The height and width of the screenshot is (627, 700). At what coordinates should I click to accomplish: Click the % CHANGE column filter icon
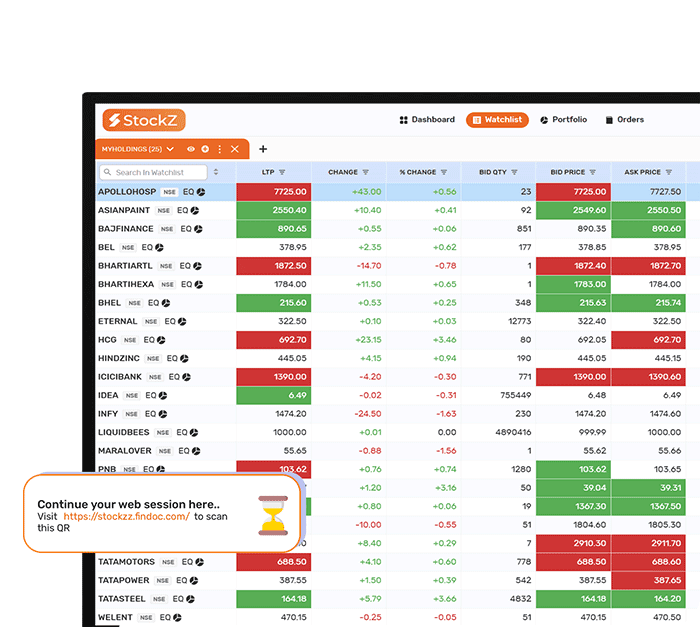coord(444,172)
